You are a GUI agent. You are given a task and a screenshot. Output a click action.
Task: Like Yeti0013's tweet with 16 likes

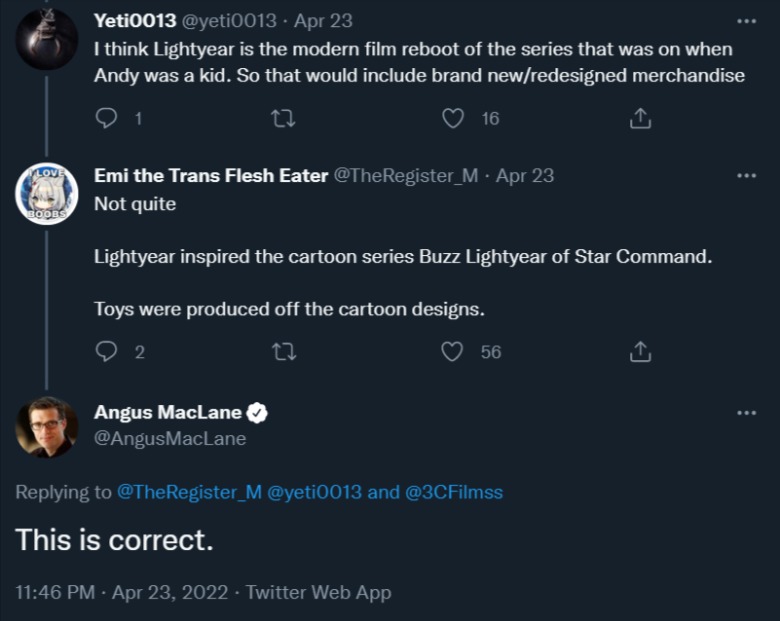coord(453,119)
